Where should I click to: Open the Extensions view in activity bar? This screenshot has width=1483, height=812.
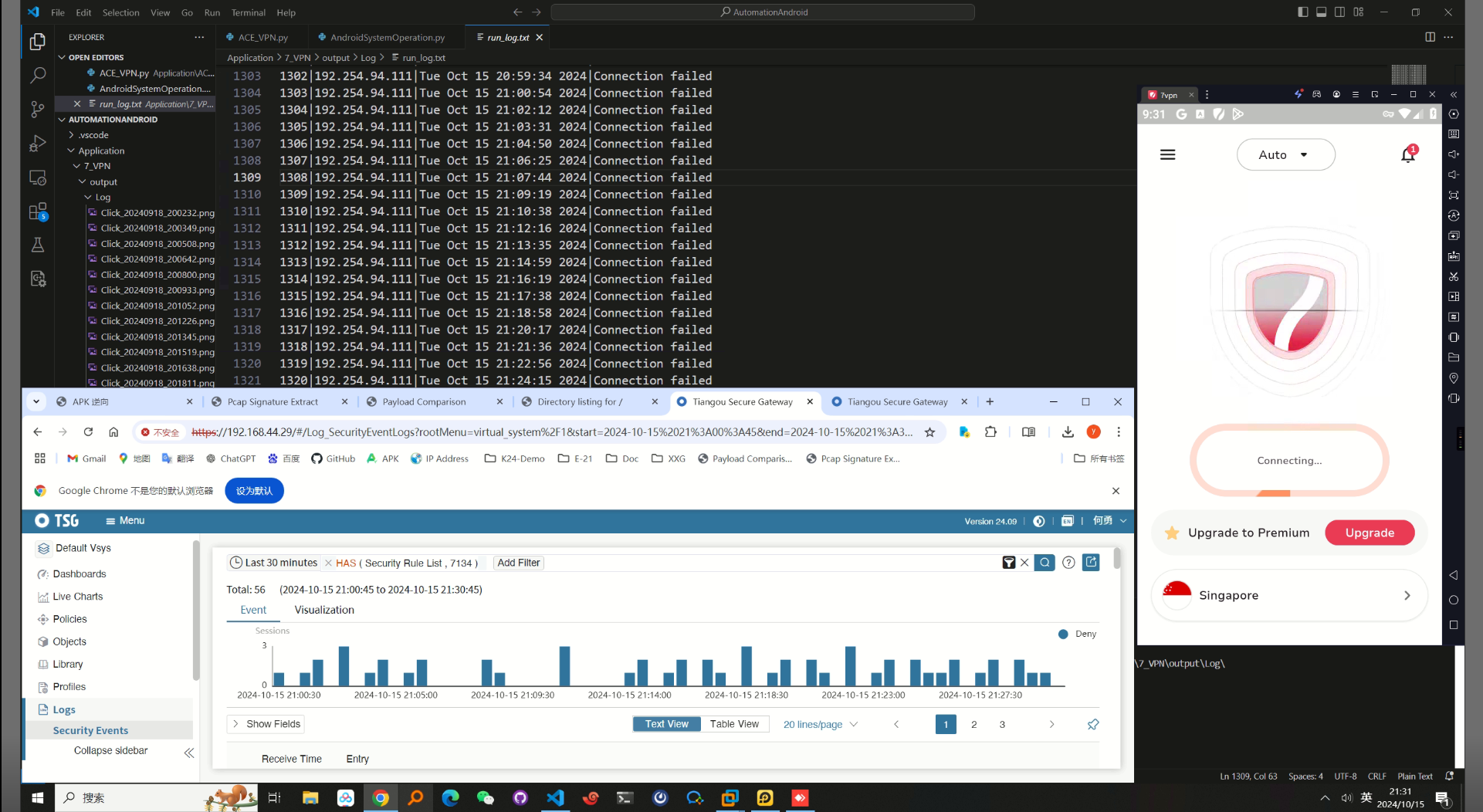tap(37, 211)
